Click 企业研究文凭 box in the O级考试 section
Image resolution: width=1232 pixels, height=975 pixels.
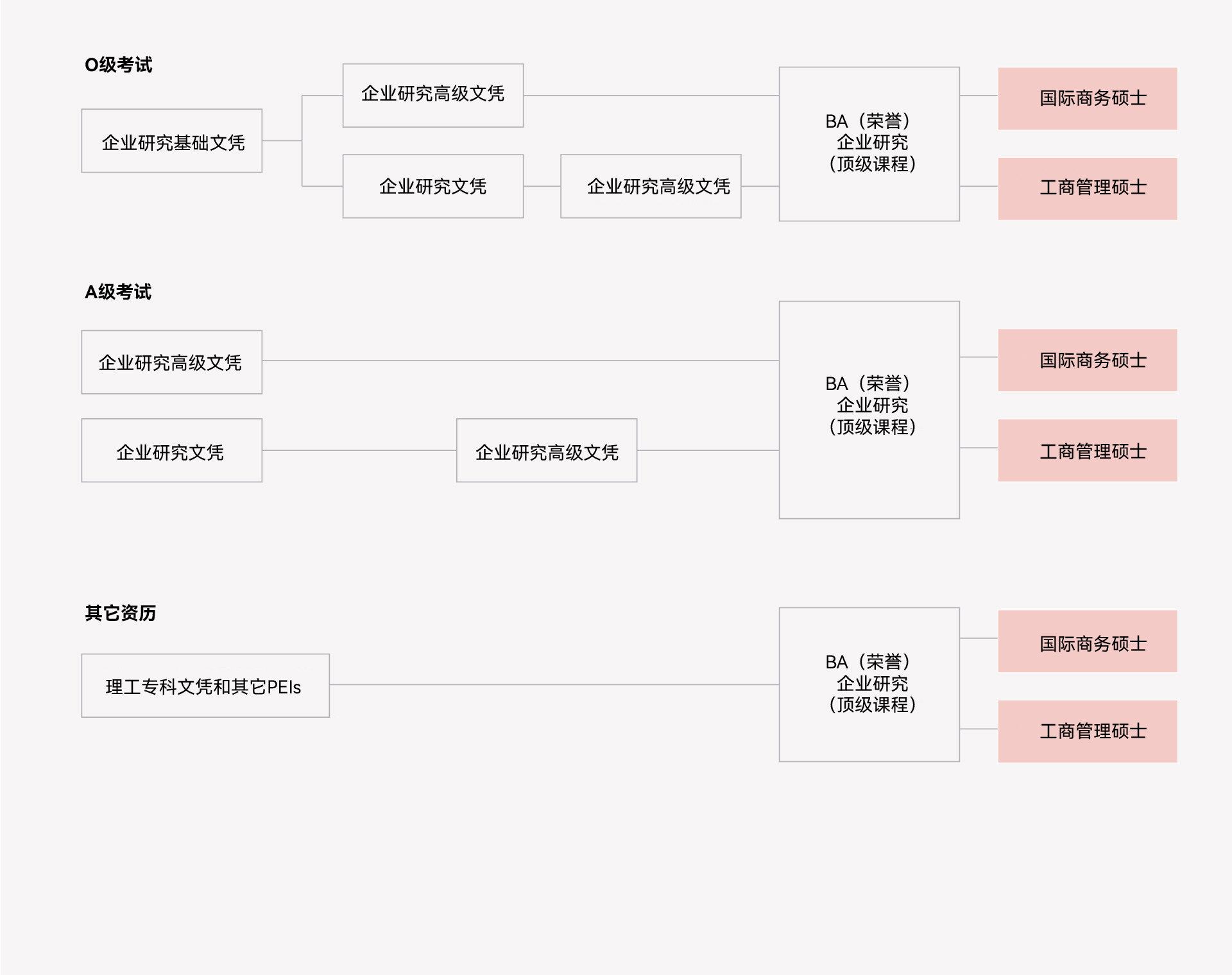[x=433, y=186]
